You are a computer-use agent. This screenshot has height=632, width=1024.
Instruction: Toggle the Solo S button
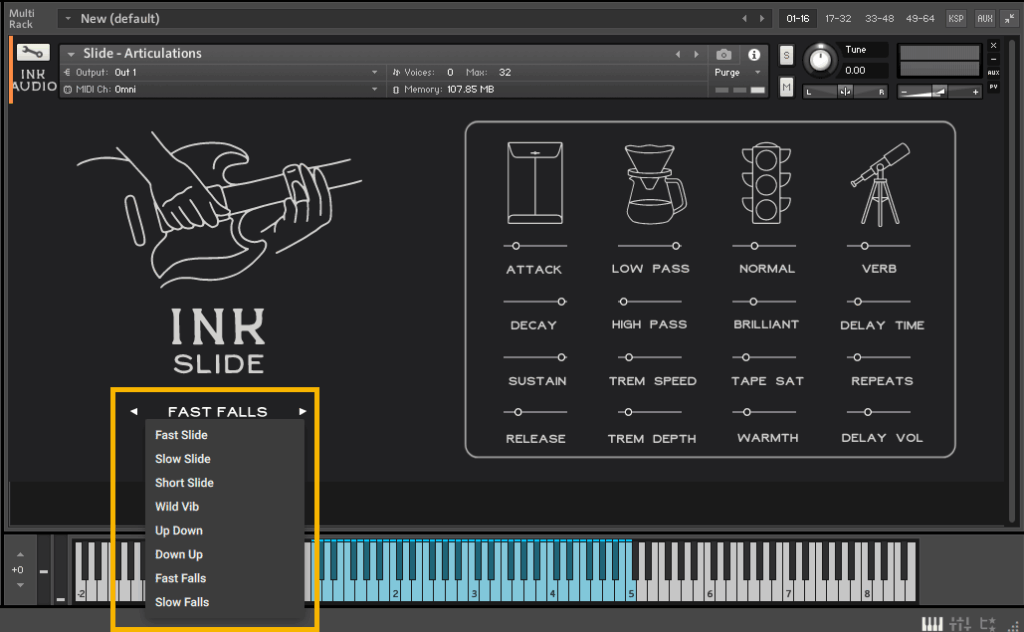pyautogui.click(x=786, y=54)
